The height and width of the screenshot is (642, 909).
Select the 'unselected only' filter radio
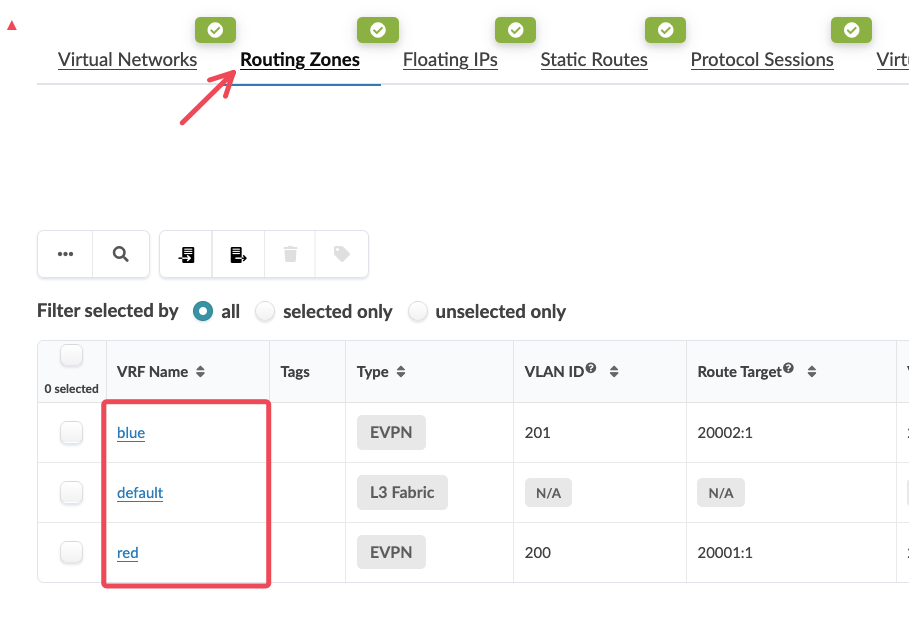point(417,311)
